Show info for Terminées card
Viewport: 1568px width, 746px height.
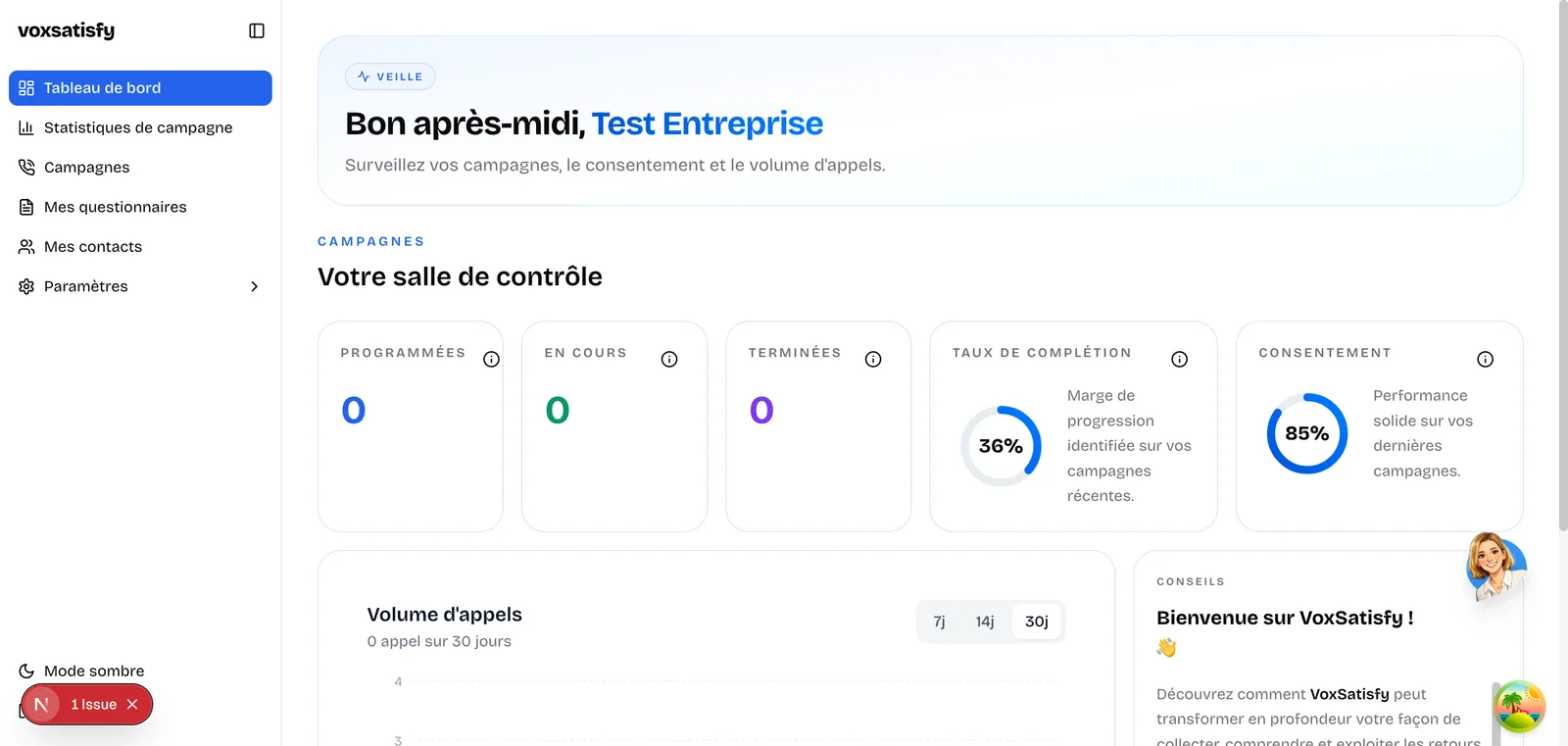pyautogui.click(x=873, y=360)
